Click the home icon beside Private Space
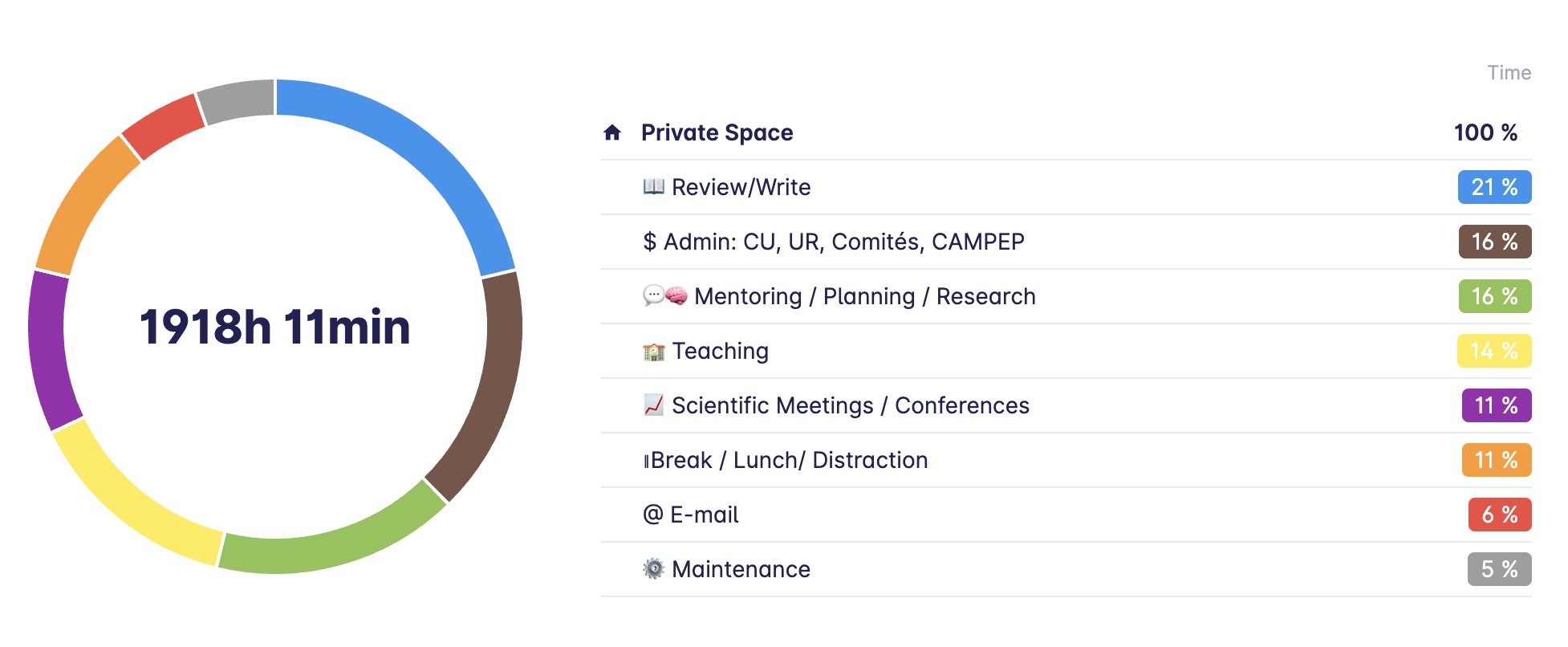Screen dimensions: 1568x647 [612, 132]
